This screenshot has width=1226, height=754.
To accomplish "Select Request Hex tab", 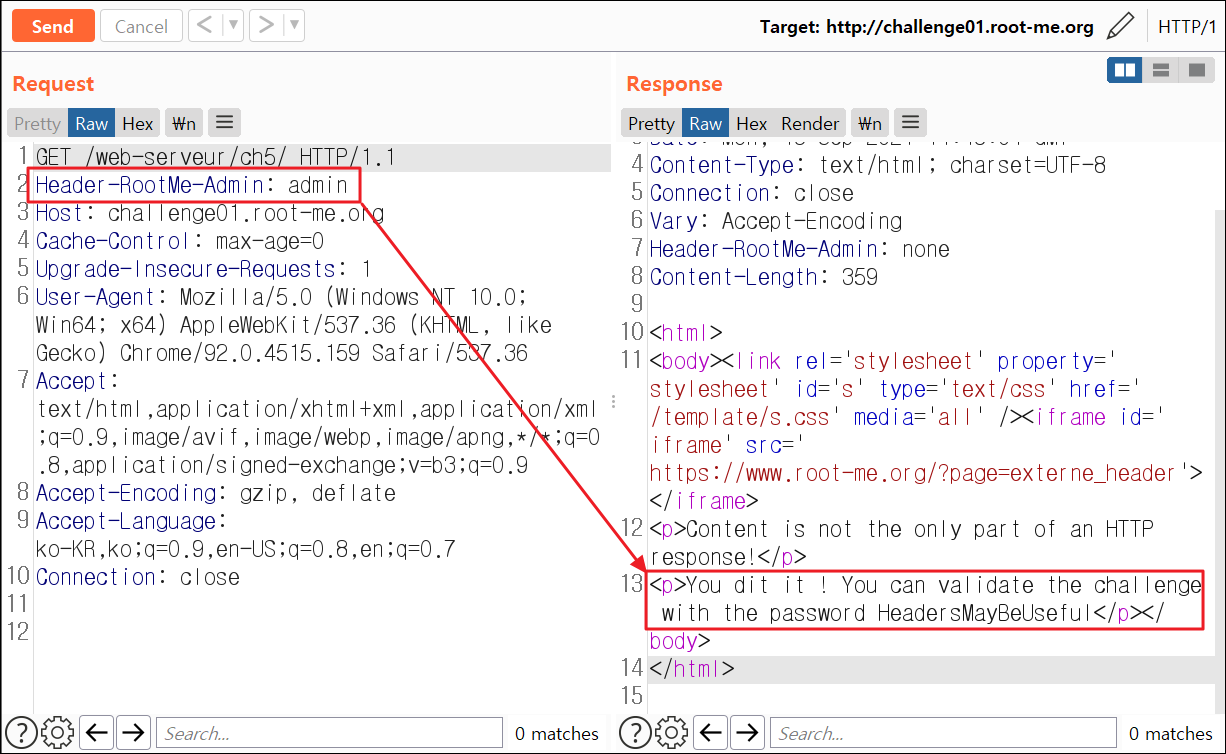I will pyautogui.click(x=137, y=123).
